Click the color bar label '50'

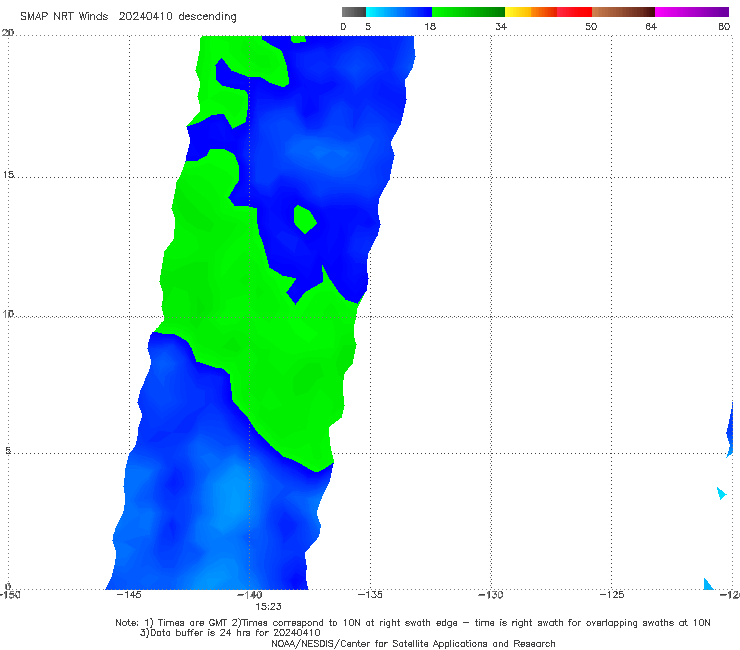591,26
